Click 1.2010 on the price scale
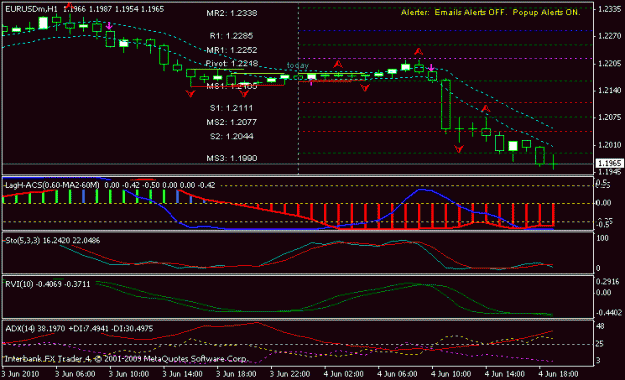The width and height of the screenshot is (625, 380). (x=610, y=145)
